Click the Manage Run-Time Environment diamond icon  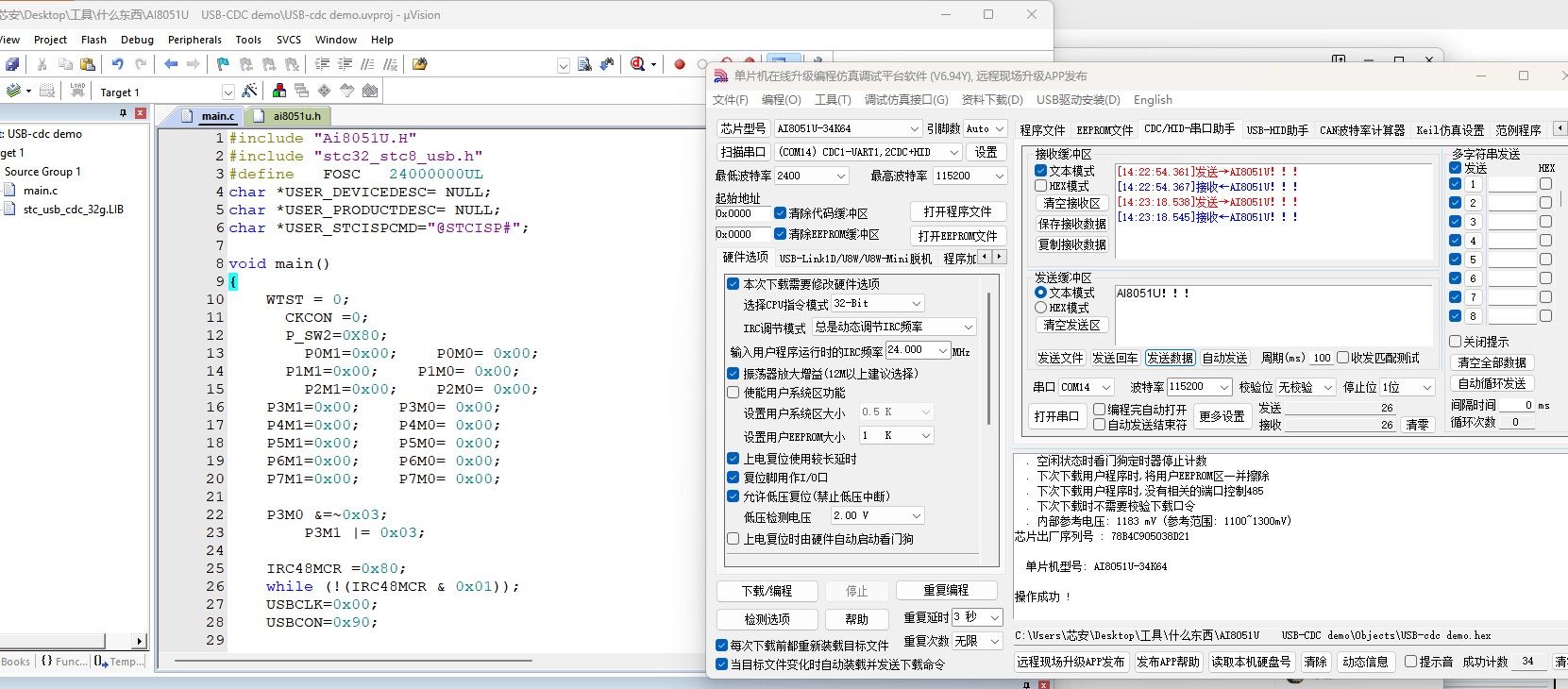325,91
